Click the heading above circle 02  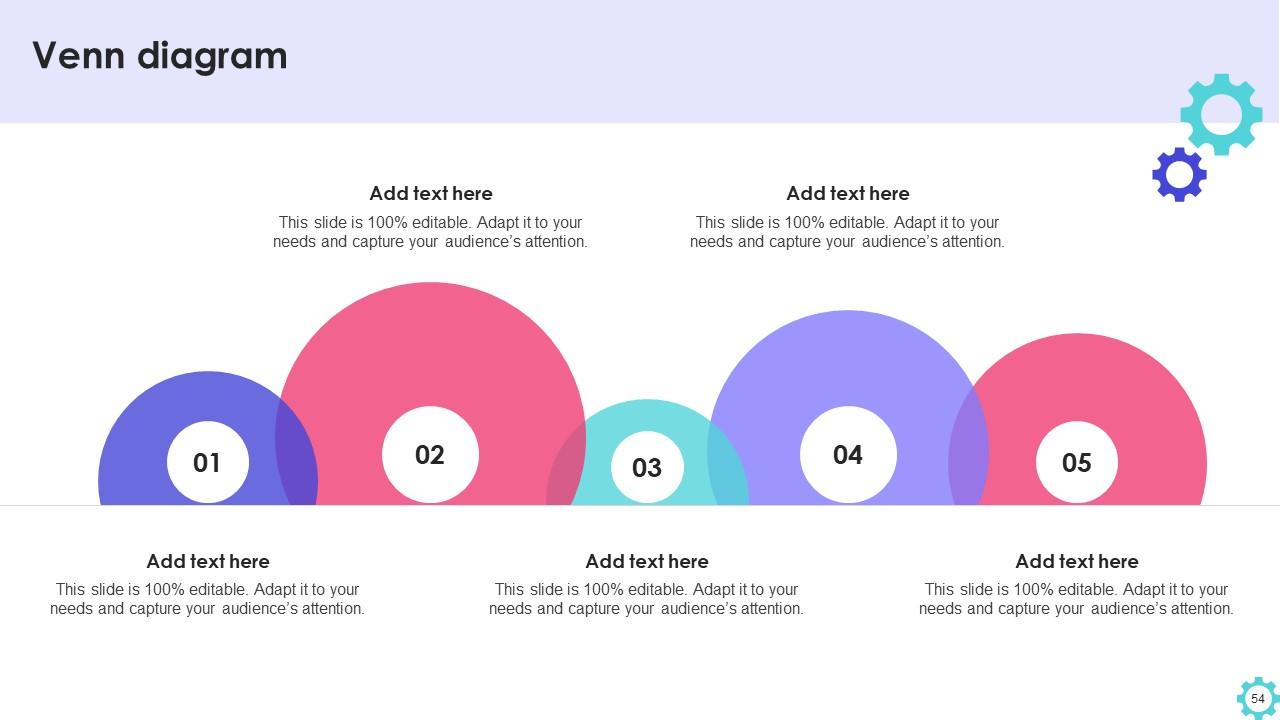431,193
